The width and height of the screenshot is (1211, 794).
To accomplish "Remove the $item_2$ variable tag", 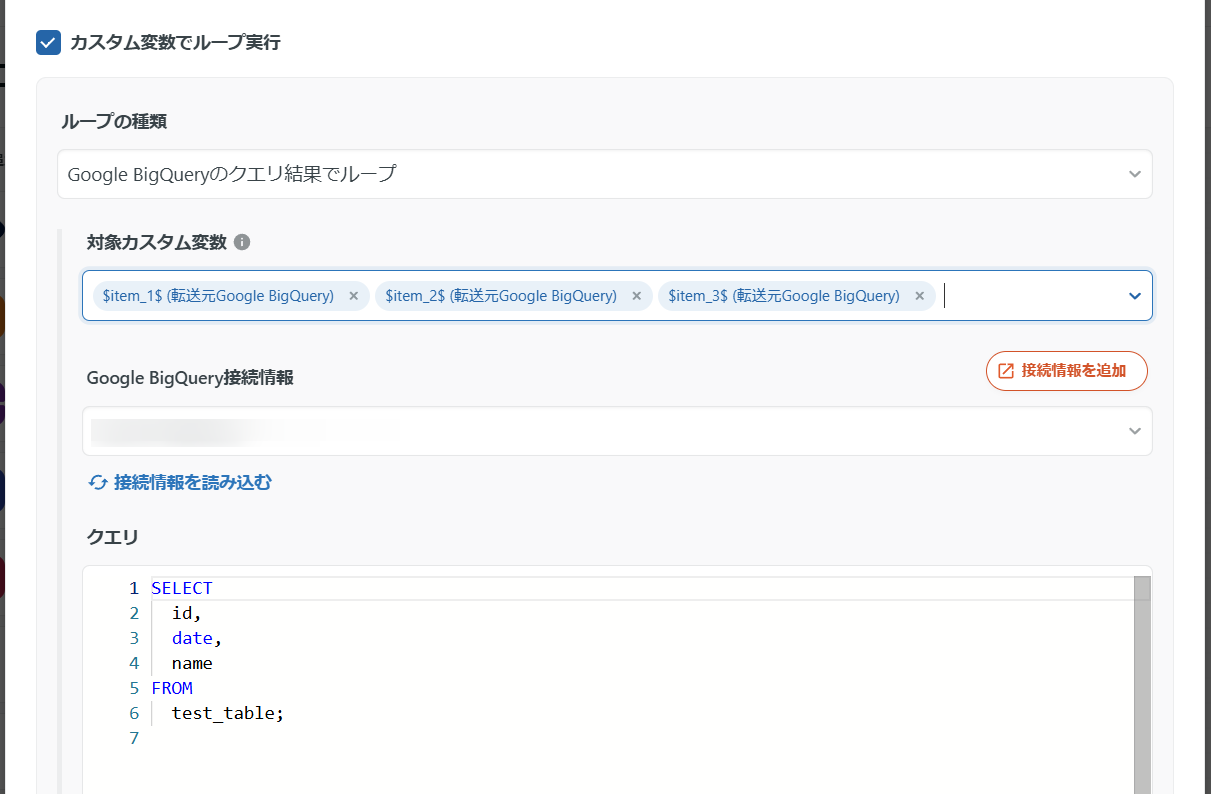I will pos(636,296).
